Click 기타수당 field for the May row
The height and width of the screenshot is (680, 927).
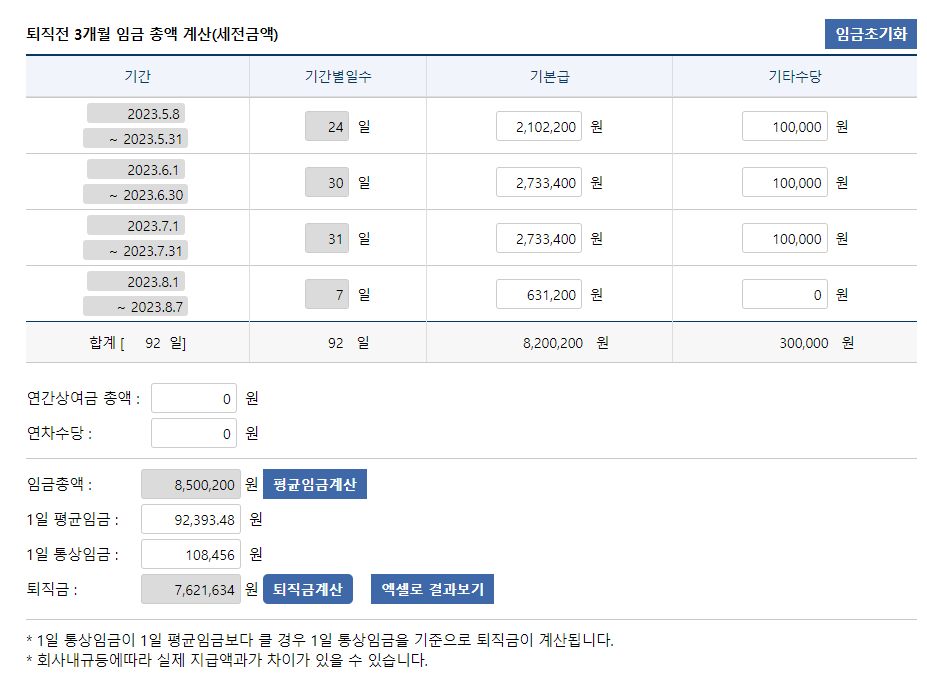click(x=785, y=127)
